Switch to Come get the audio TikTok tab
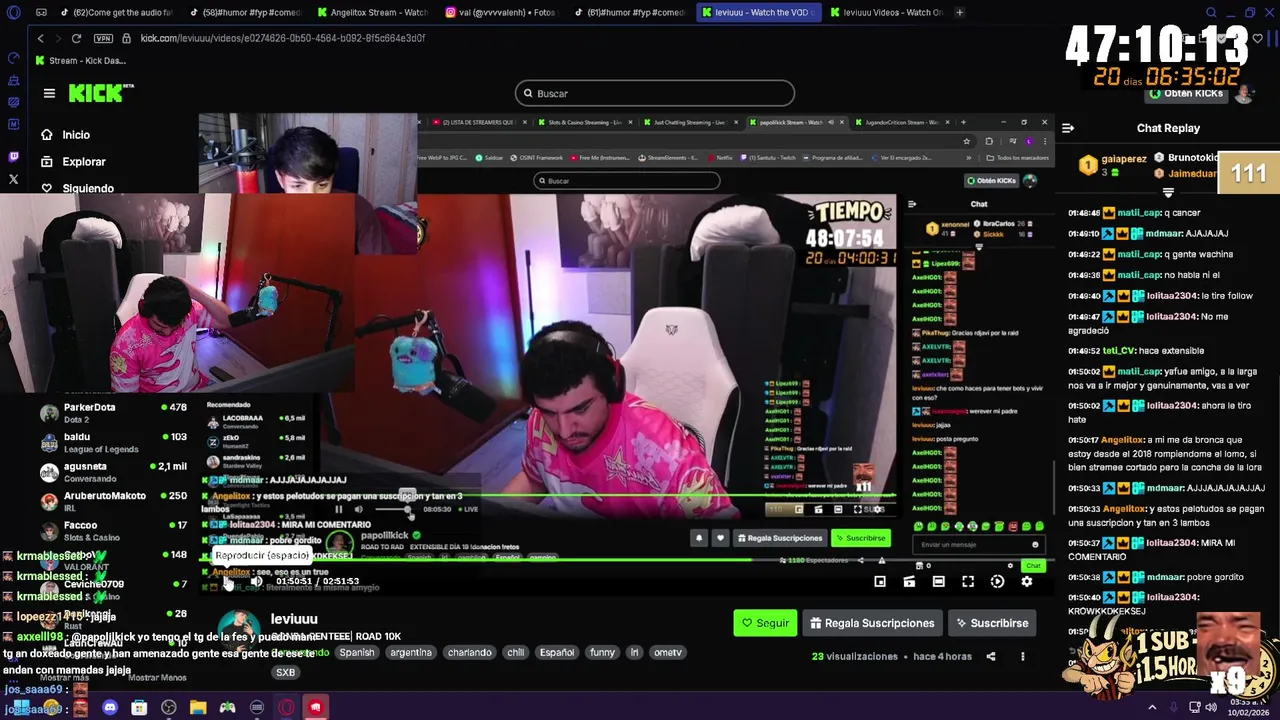 [116, 12]
